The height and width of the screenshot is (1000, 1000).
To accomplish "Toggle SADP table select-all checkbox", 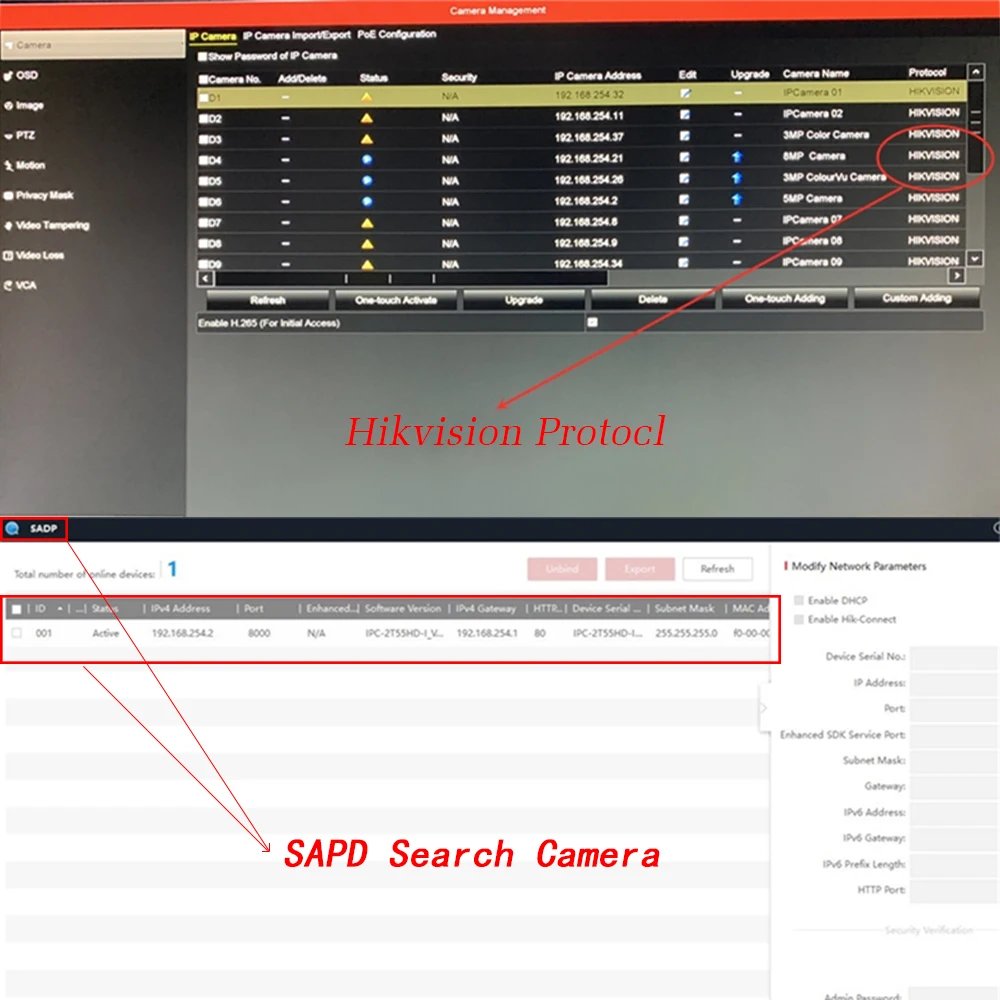I will [x=17, y=609].
